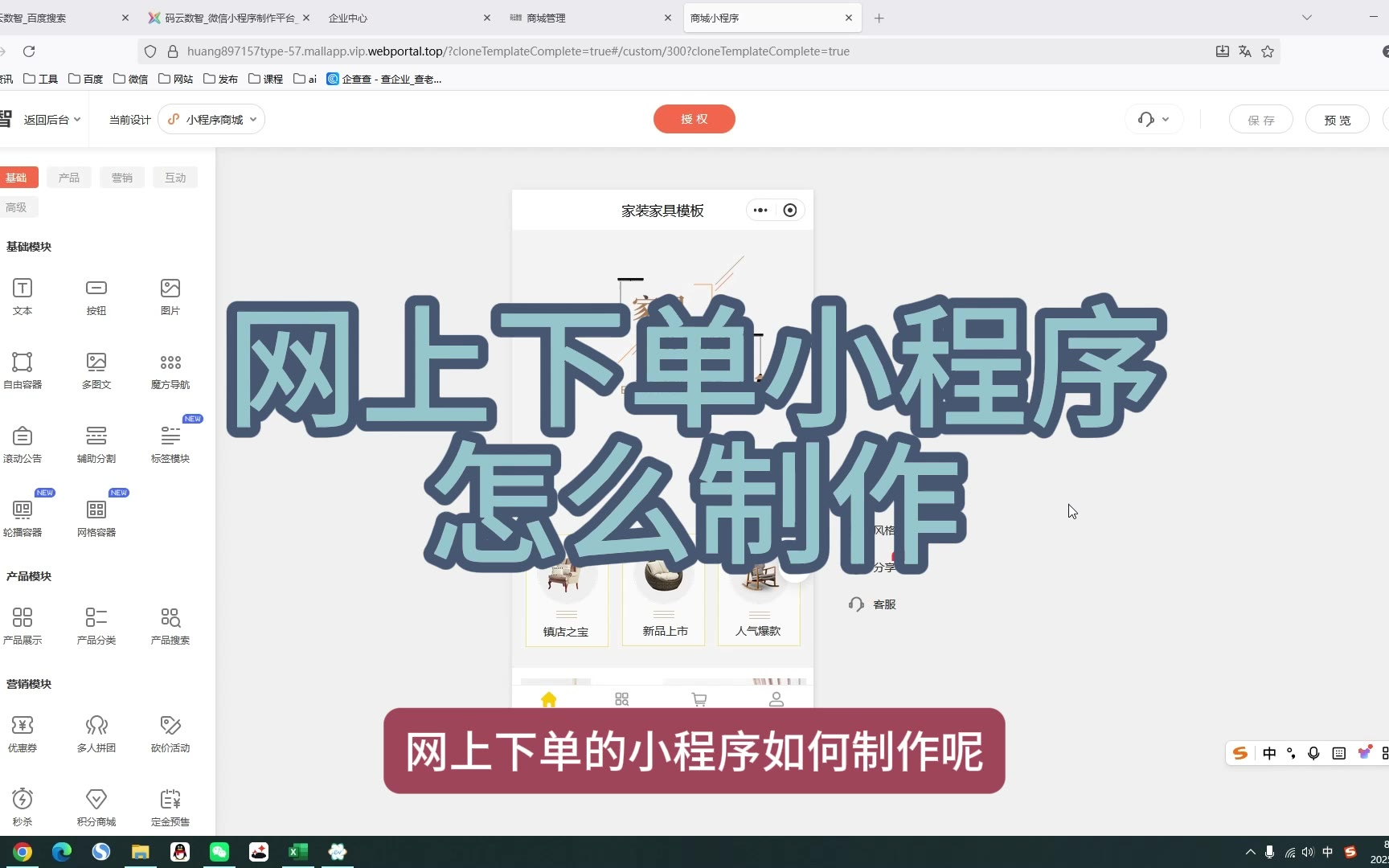Select the 轮播容器 carousel container
Image resolution: width=1389 pixels, height=868 pixels.
point(23,518)
